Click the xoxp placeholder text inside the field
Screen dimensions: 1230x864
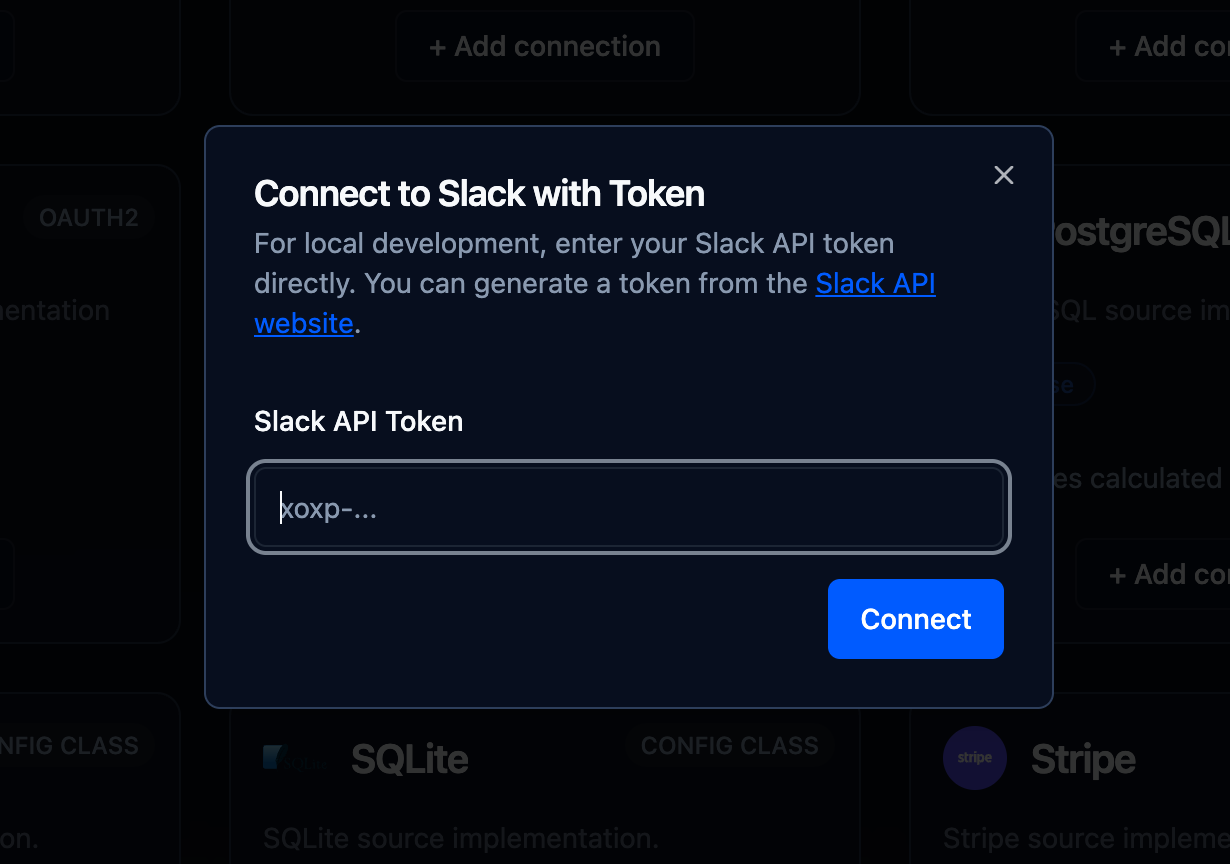(330, 507)
